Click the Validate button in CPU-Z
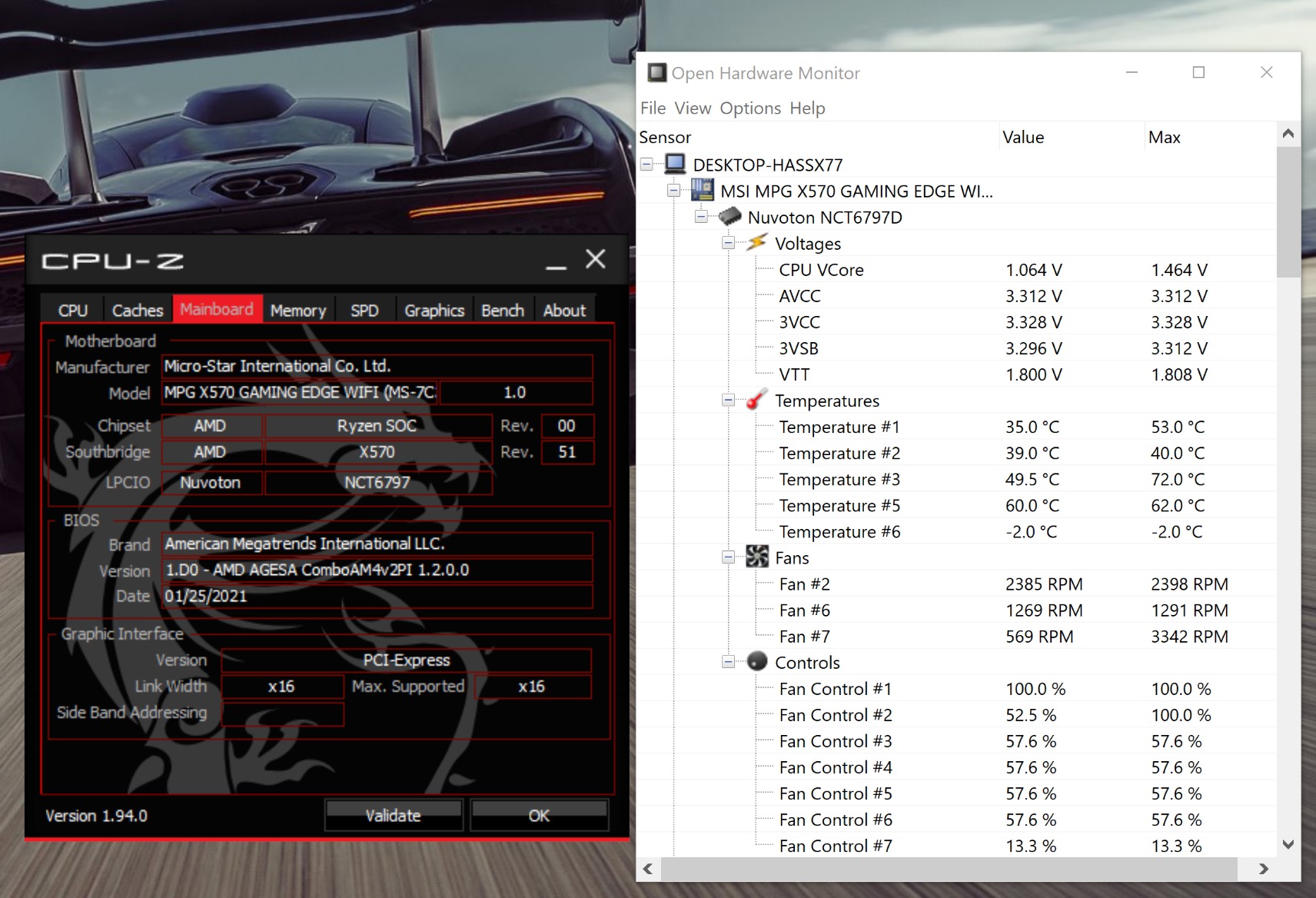1316x898 pixels. click(394, 815)
